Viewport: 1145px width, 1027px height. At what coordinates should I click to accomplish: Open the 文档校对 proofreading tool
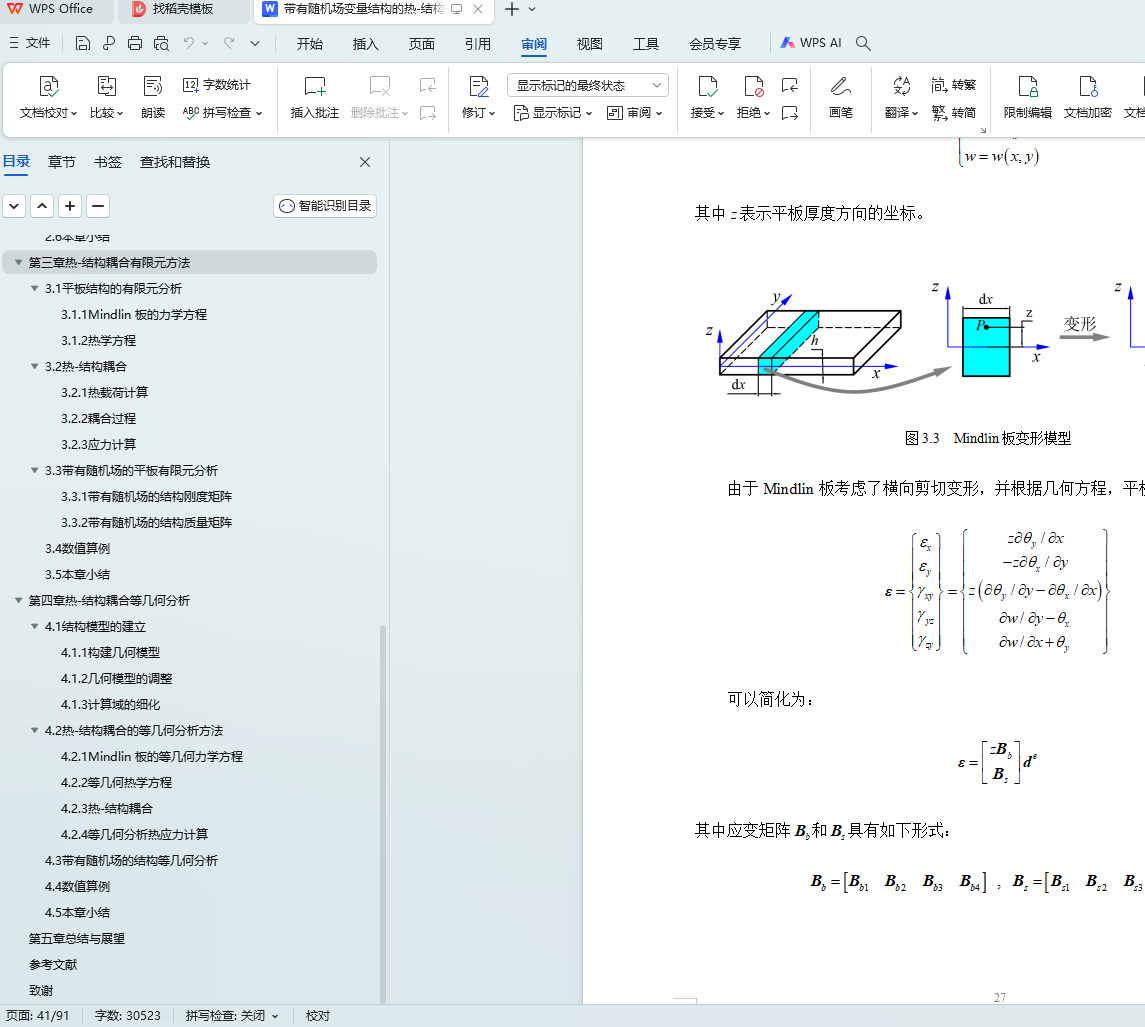point(48,97)
